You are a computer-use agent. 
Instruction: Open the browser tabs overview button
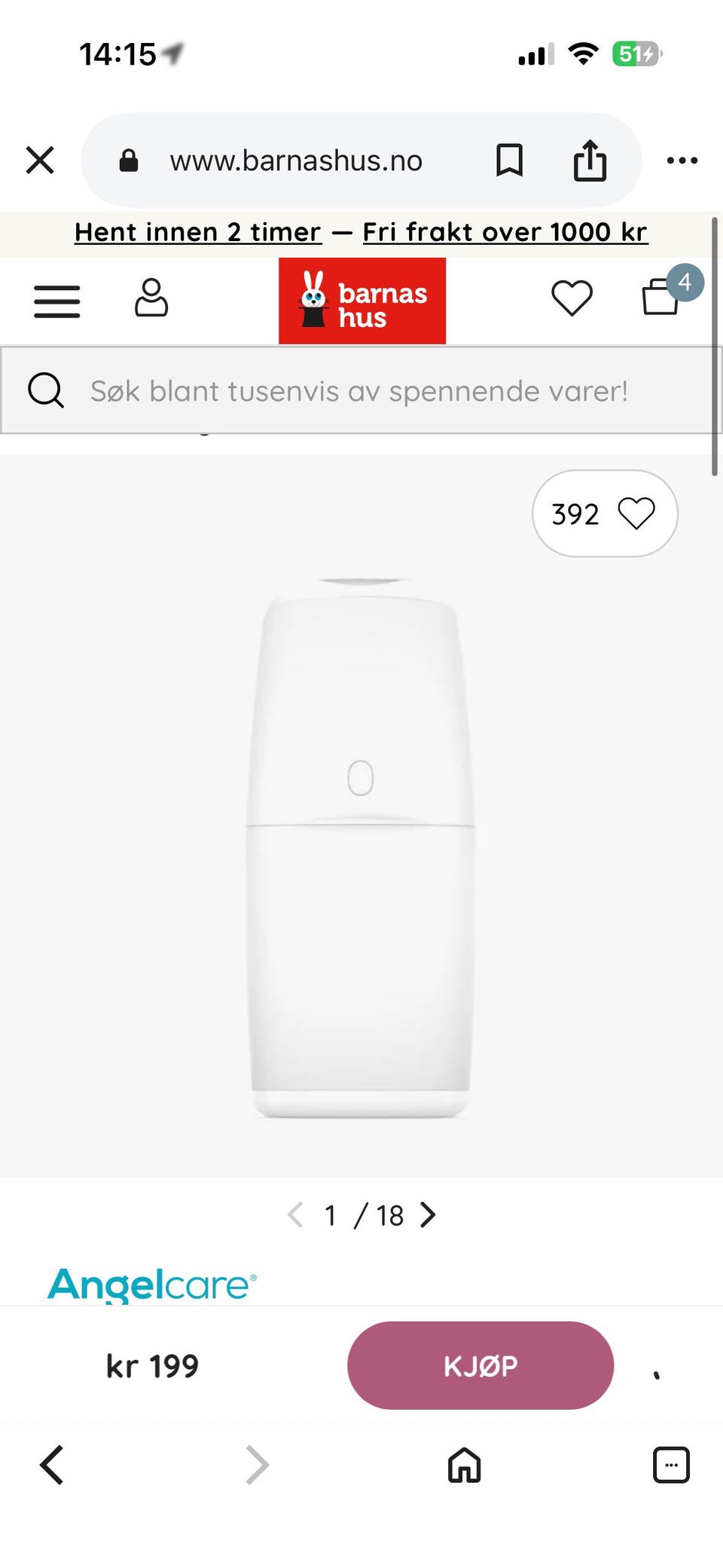click(670, 1466)
